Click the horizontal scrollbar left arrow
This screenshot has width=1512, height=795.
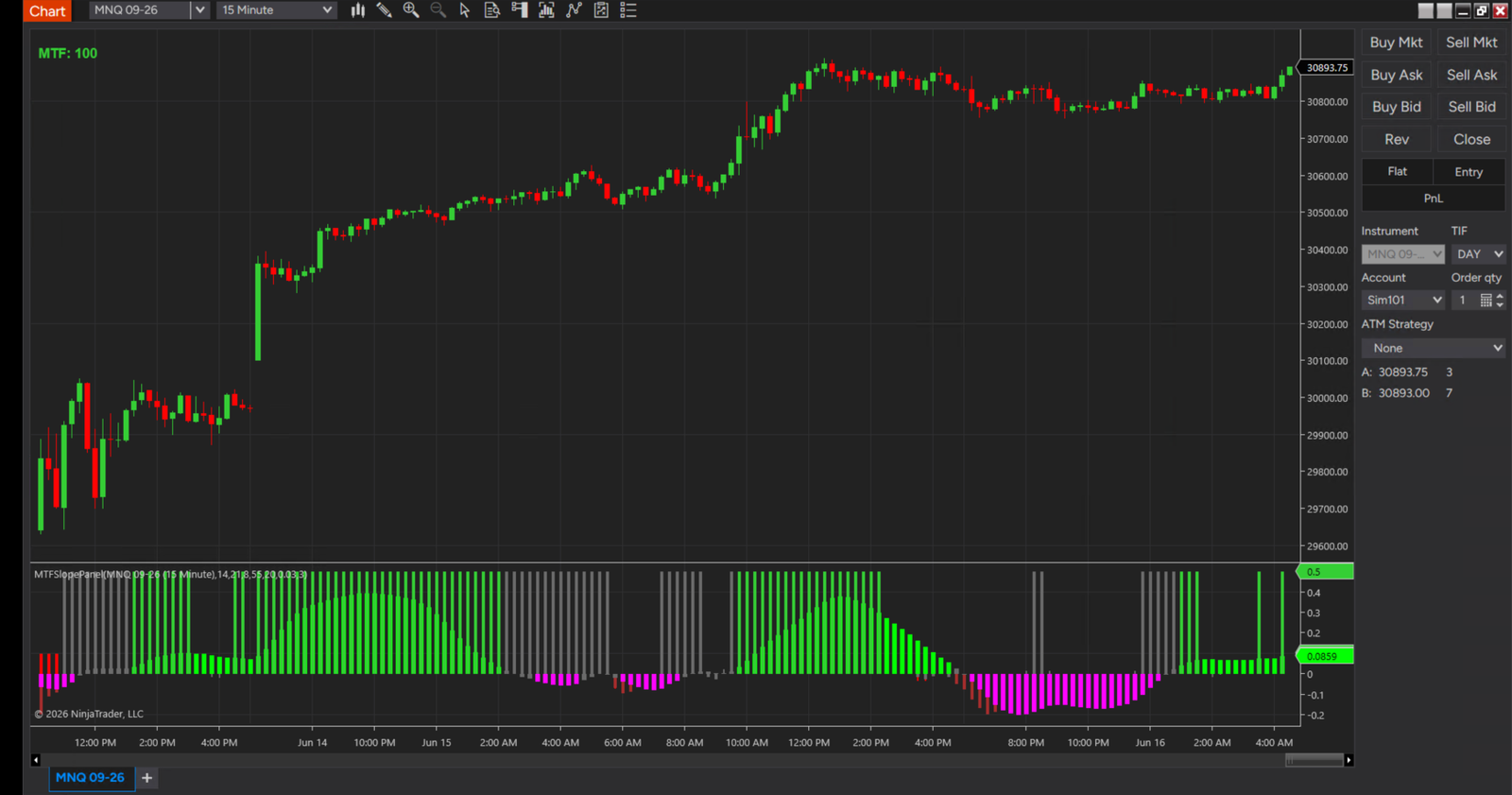point(36,760)
